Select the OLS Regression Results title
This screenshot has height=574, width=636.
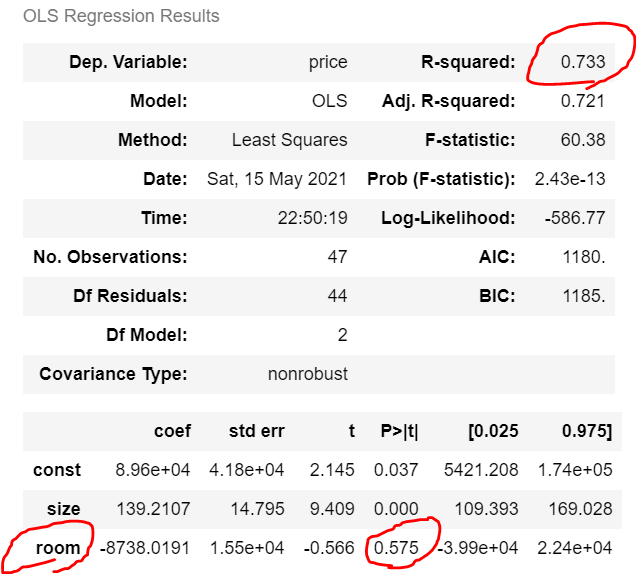click(x=121, y=16)
